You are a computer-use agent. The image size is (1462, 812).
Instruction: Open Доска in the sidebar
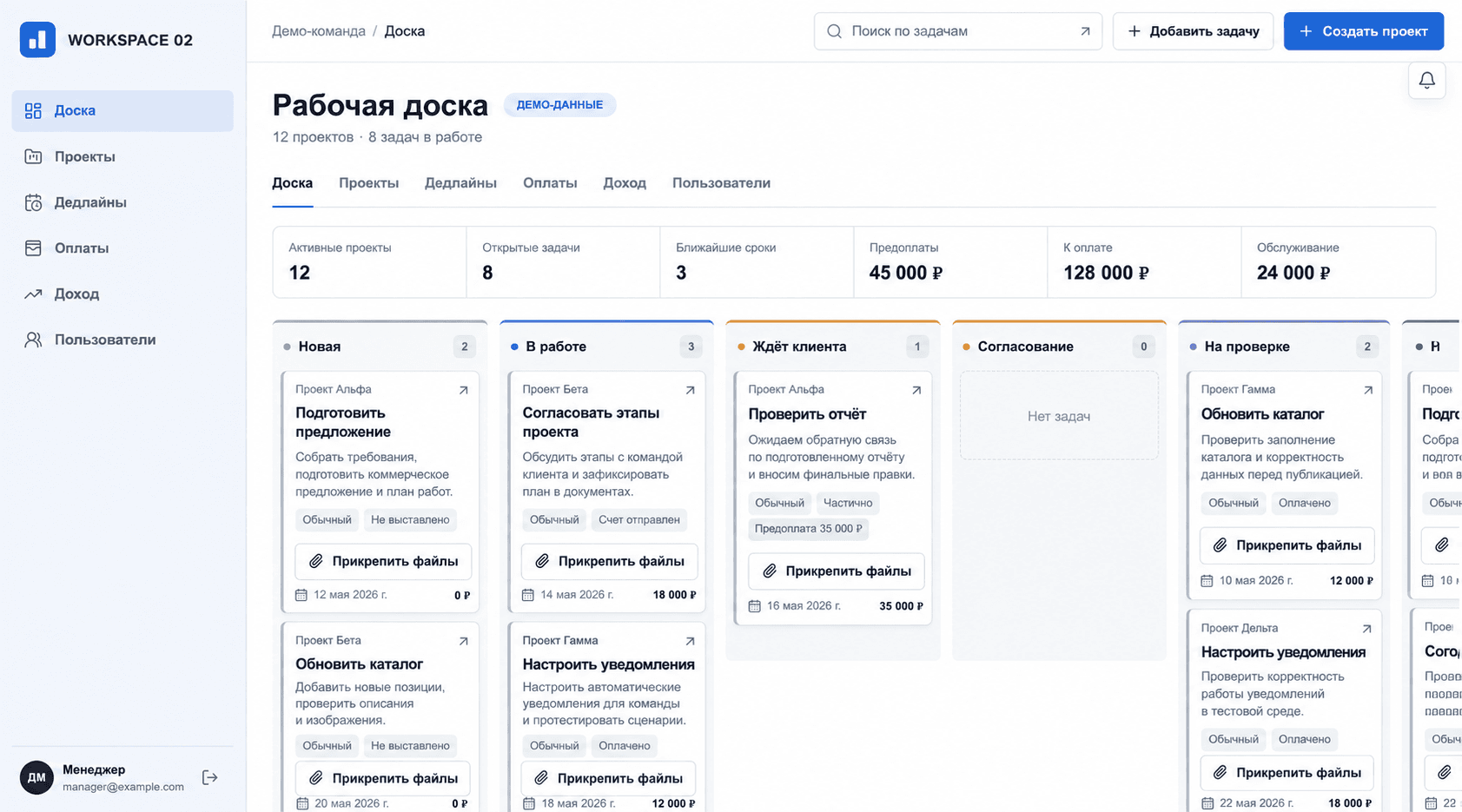click(122, 111)
